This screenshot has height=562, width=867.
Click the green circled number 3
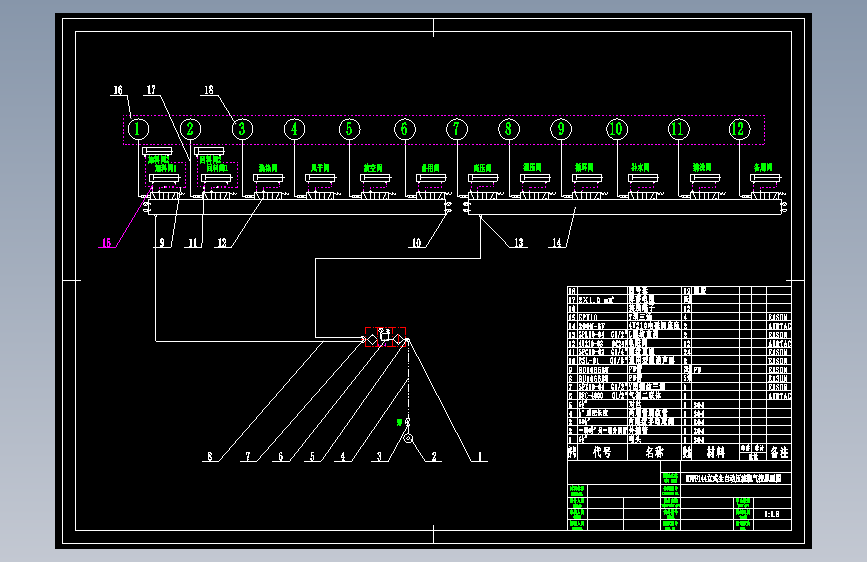[242, 129]
